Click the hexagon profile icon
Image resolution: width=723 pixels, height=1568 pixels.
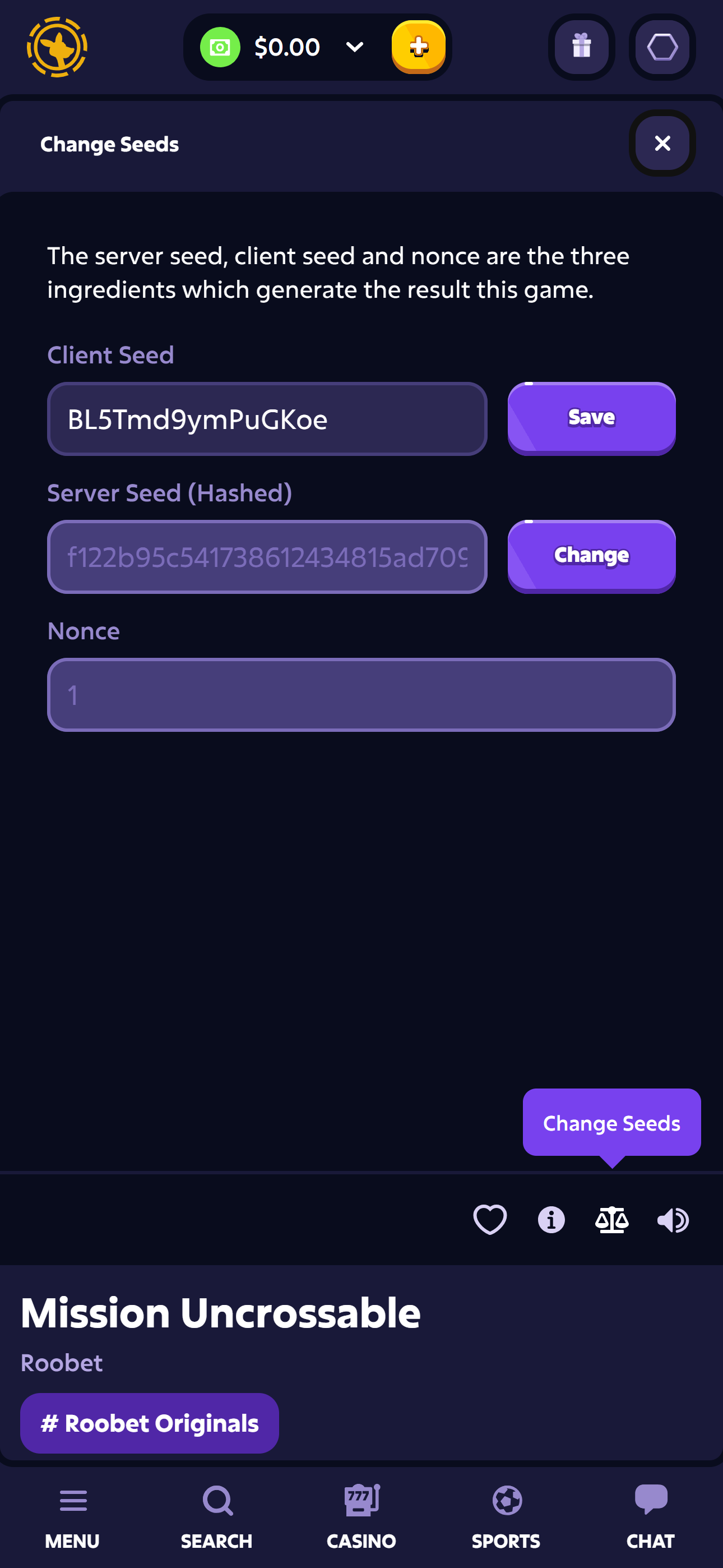coord(662,47)
